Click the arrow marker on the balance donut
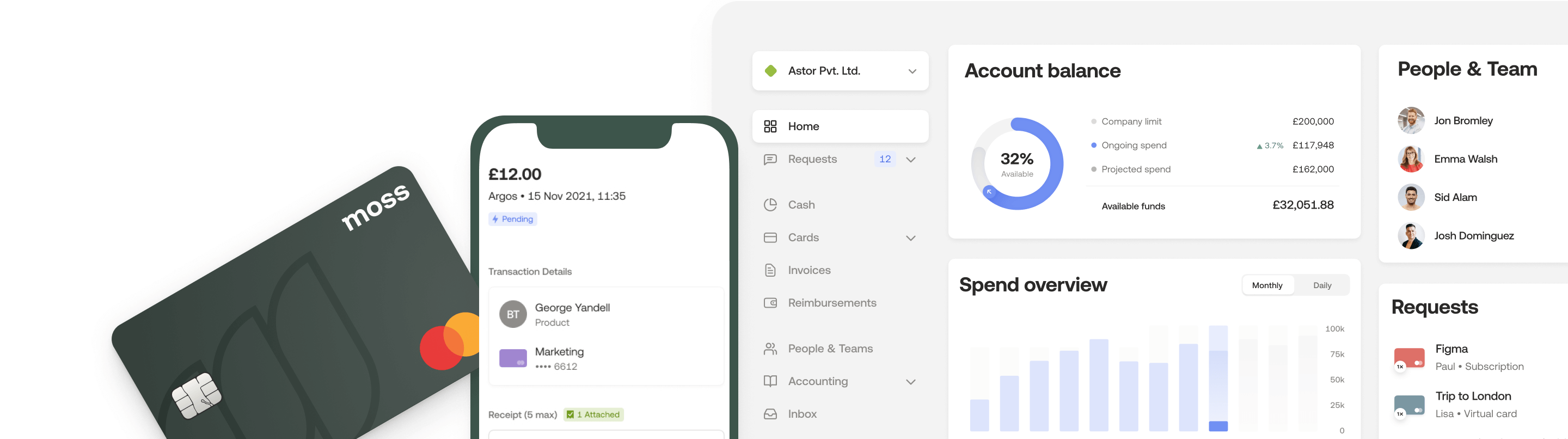This screenshot has height=439, width=1568. click(989, 192)
